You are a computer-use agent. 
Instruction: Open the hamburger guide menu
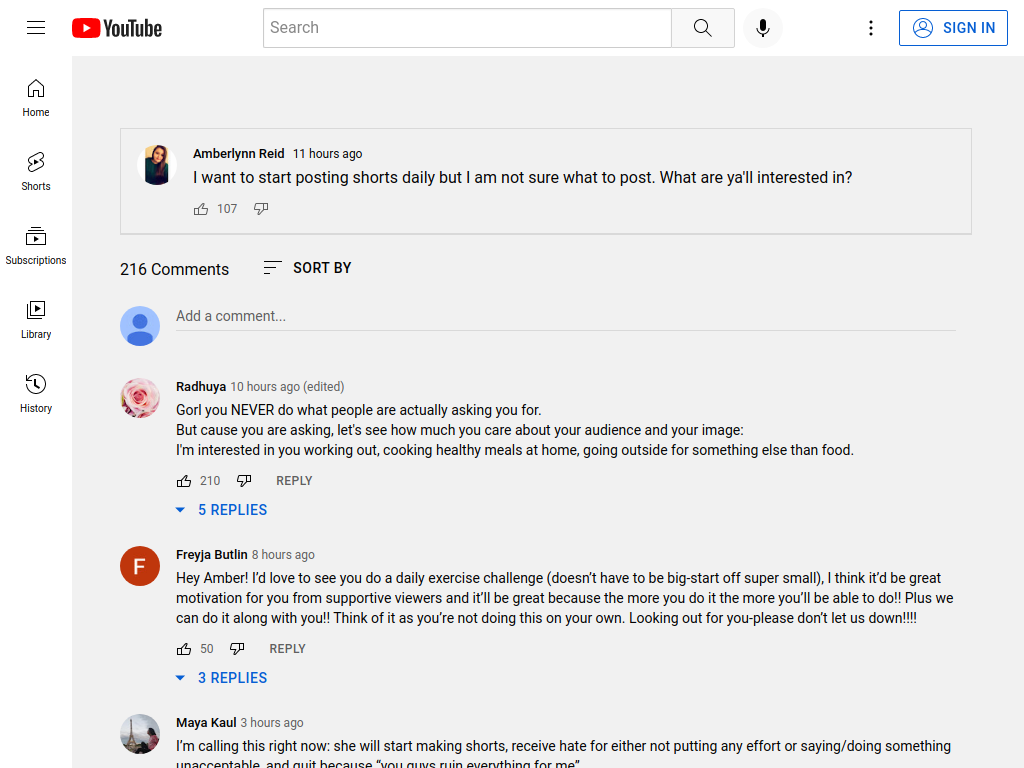point(36,27)
